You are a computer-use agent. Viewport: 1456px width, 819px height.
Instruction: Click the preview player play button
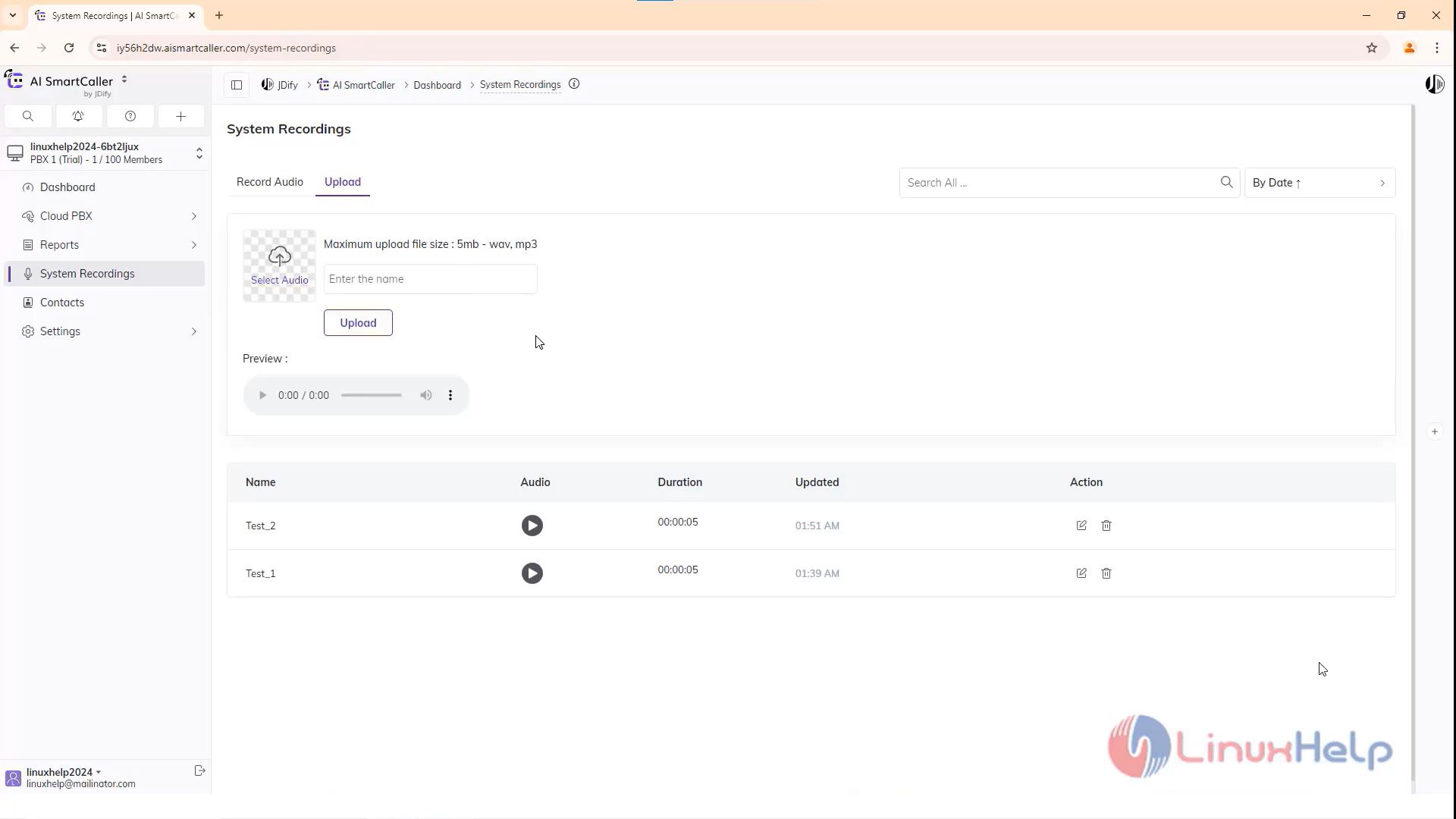point(262,395)
